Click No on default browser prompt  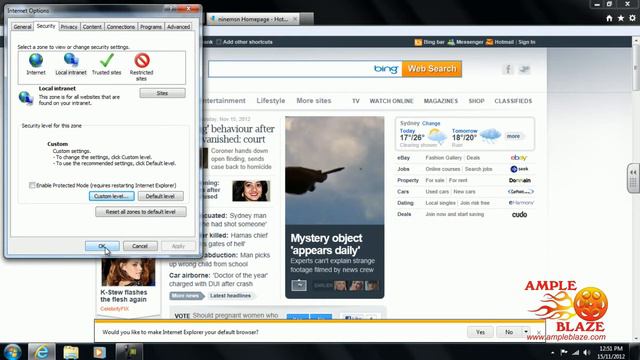[x=509, y=332]
